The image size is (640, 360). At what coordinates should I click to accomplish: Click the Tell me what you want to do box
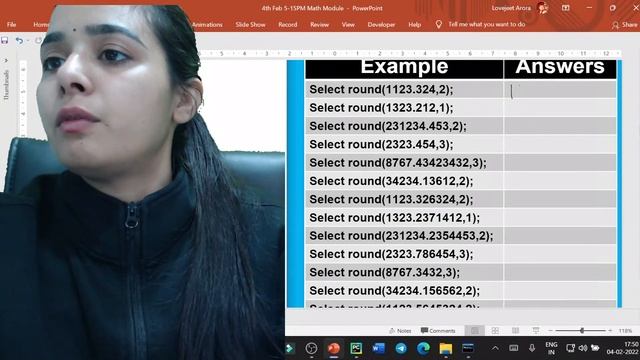(487, 24)
